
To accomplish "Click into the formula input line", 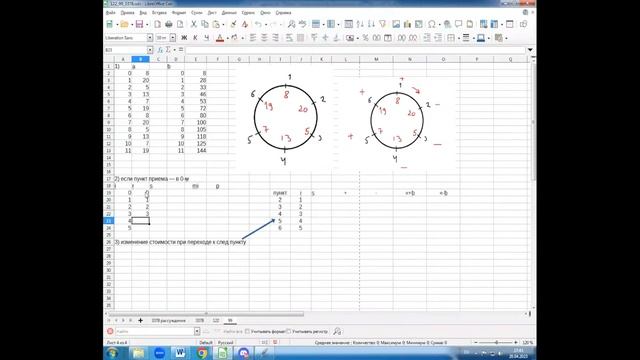I will pyautogui.click(x=356, y=50).
